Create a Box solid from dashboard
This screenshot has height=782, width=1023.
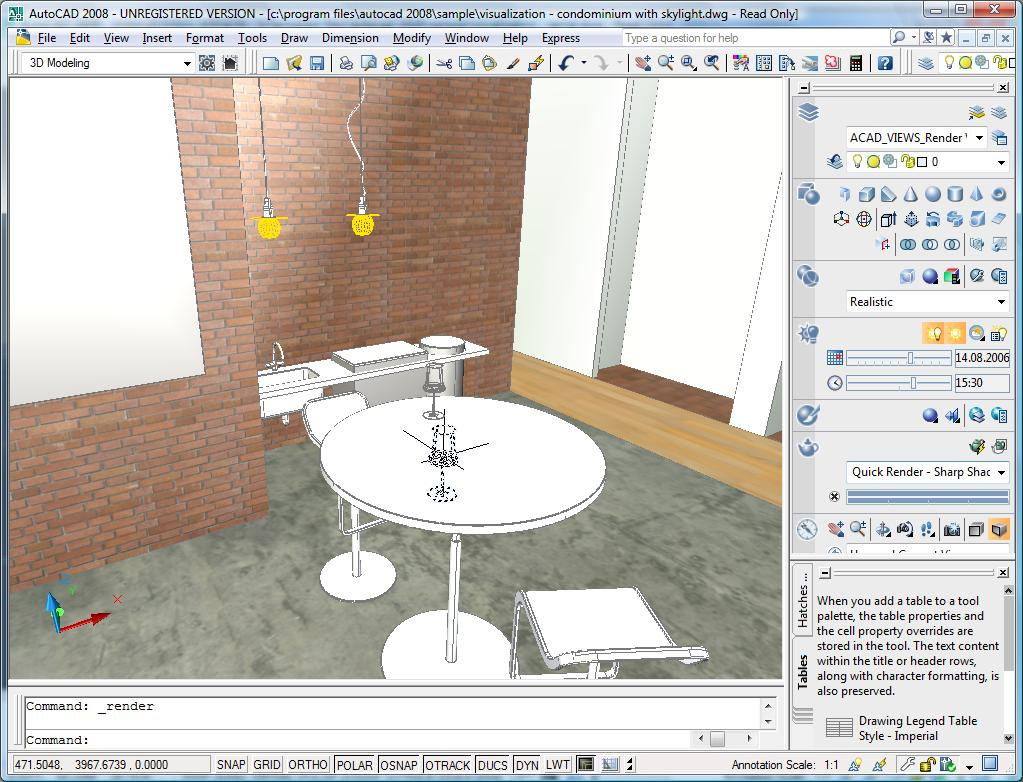click(866, 194)
